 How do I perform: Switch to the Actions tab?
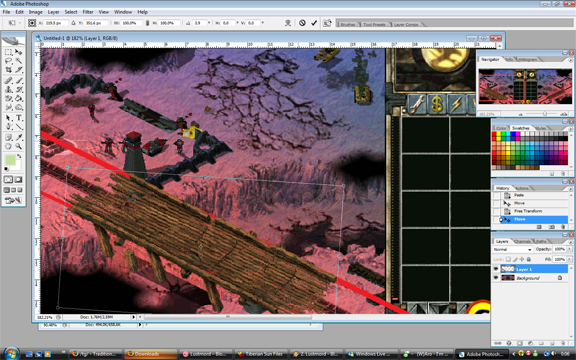click(x=521, y=188)
